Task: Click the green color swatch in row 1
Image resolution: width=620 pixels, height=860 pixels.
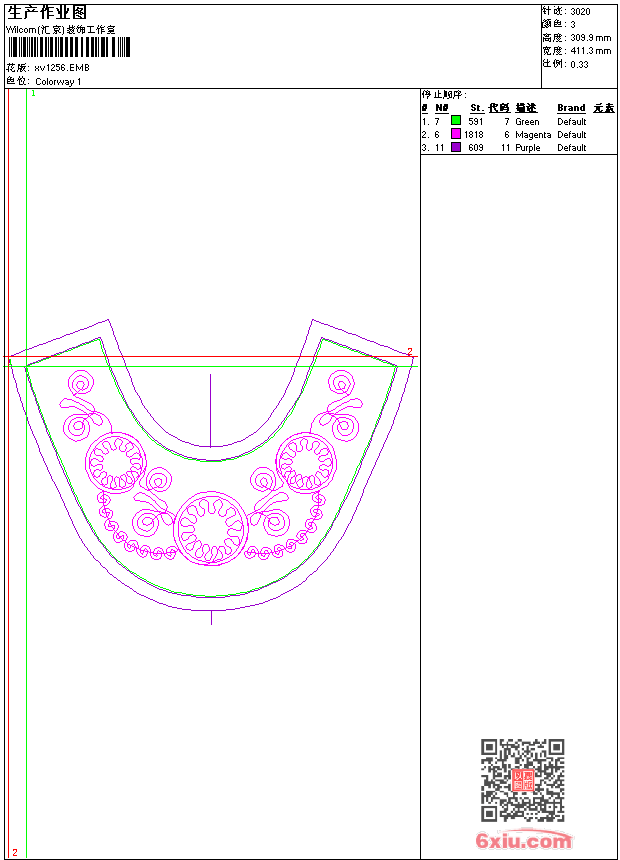Action: pos(455,121)
